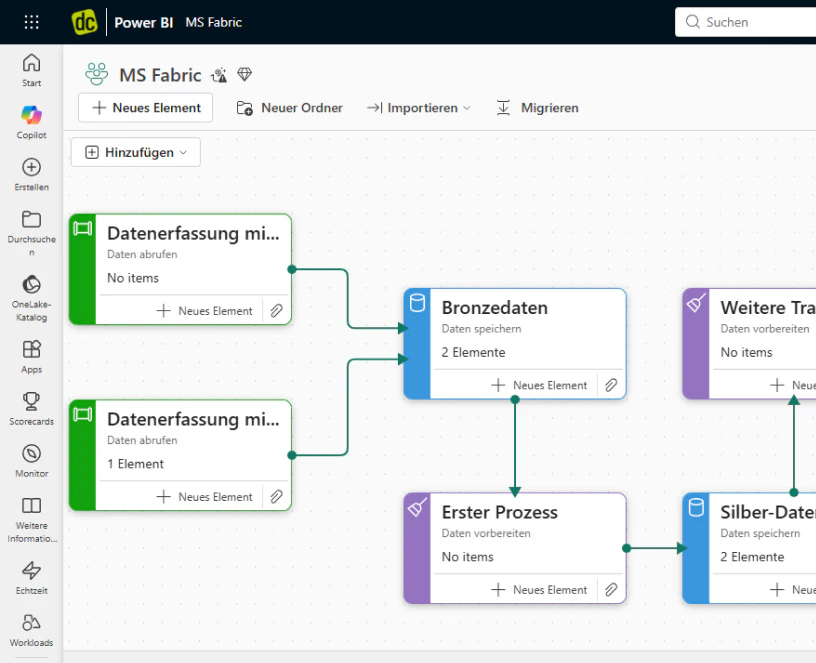The height and width of the screenshot is (663, 816).
Task: Select the Erster Prozess card title
Action: pyautogui.click(x=500, y=512)
